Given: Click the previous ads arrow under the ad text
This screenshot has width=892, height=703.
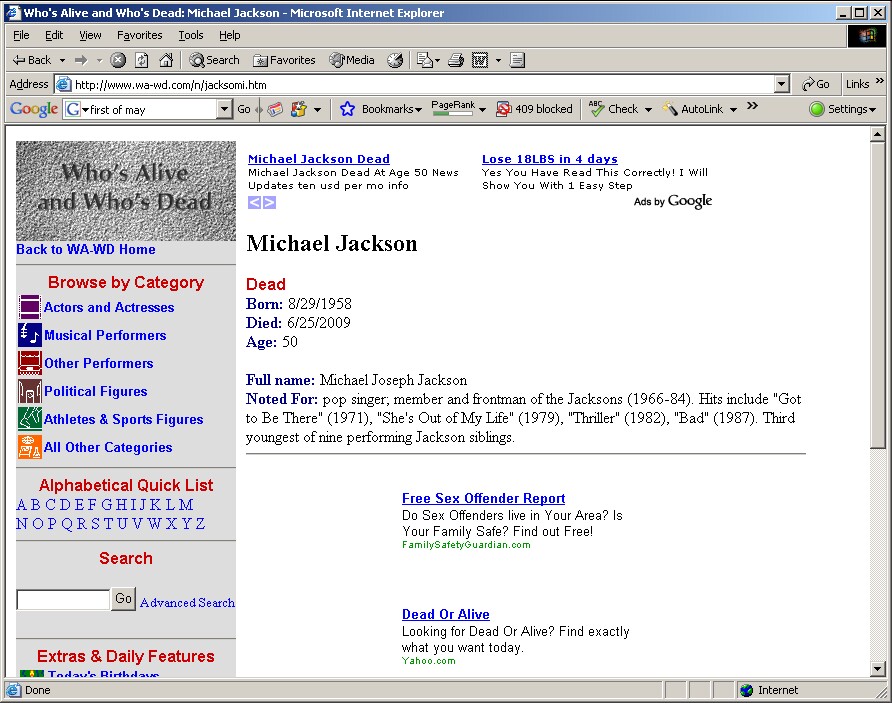Looking at the screenshot, I should [254, 202].
